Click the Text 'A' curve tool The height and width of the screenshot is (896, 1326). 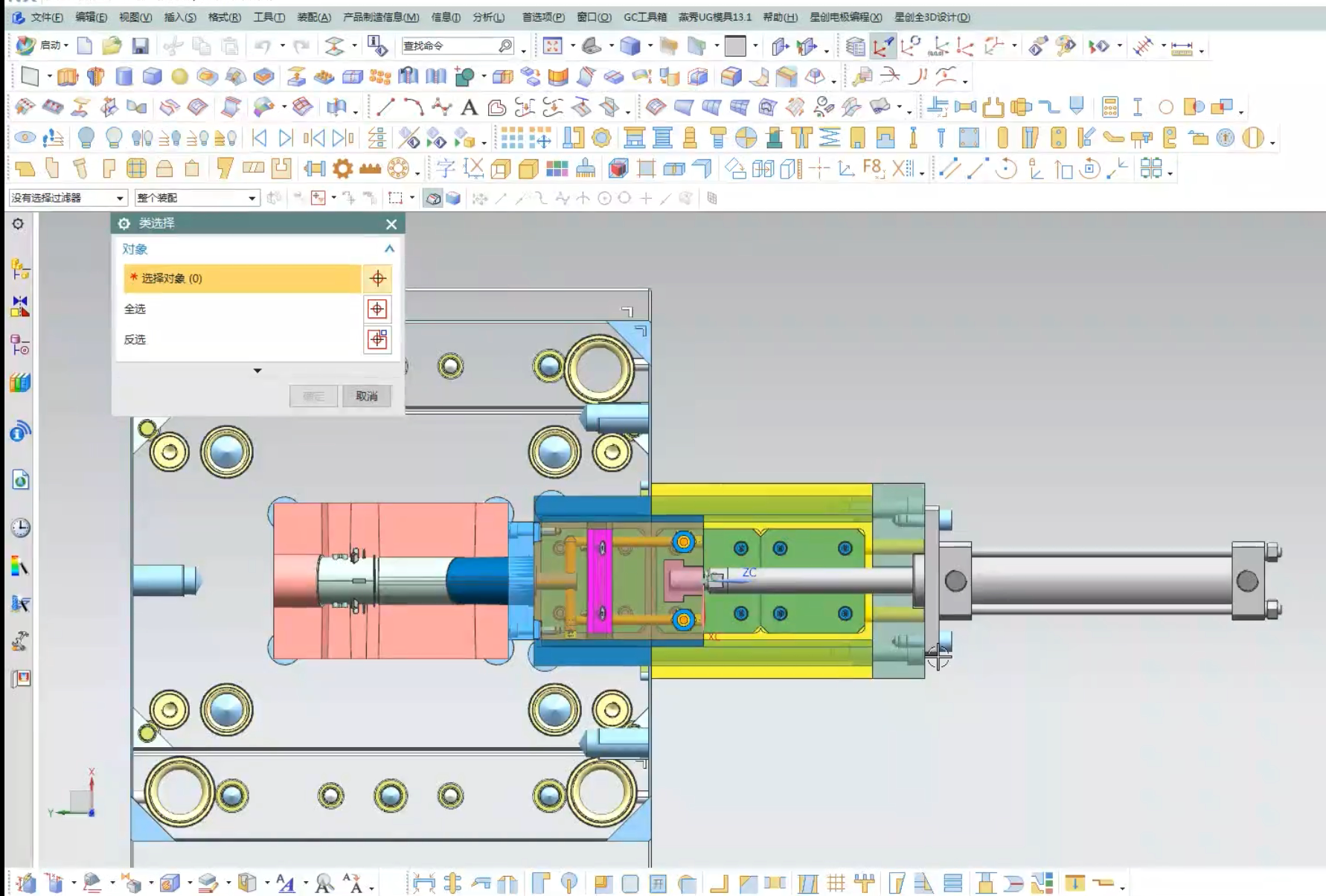469,108
